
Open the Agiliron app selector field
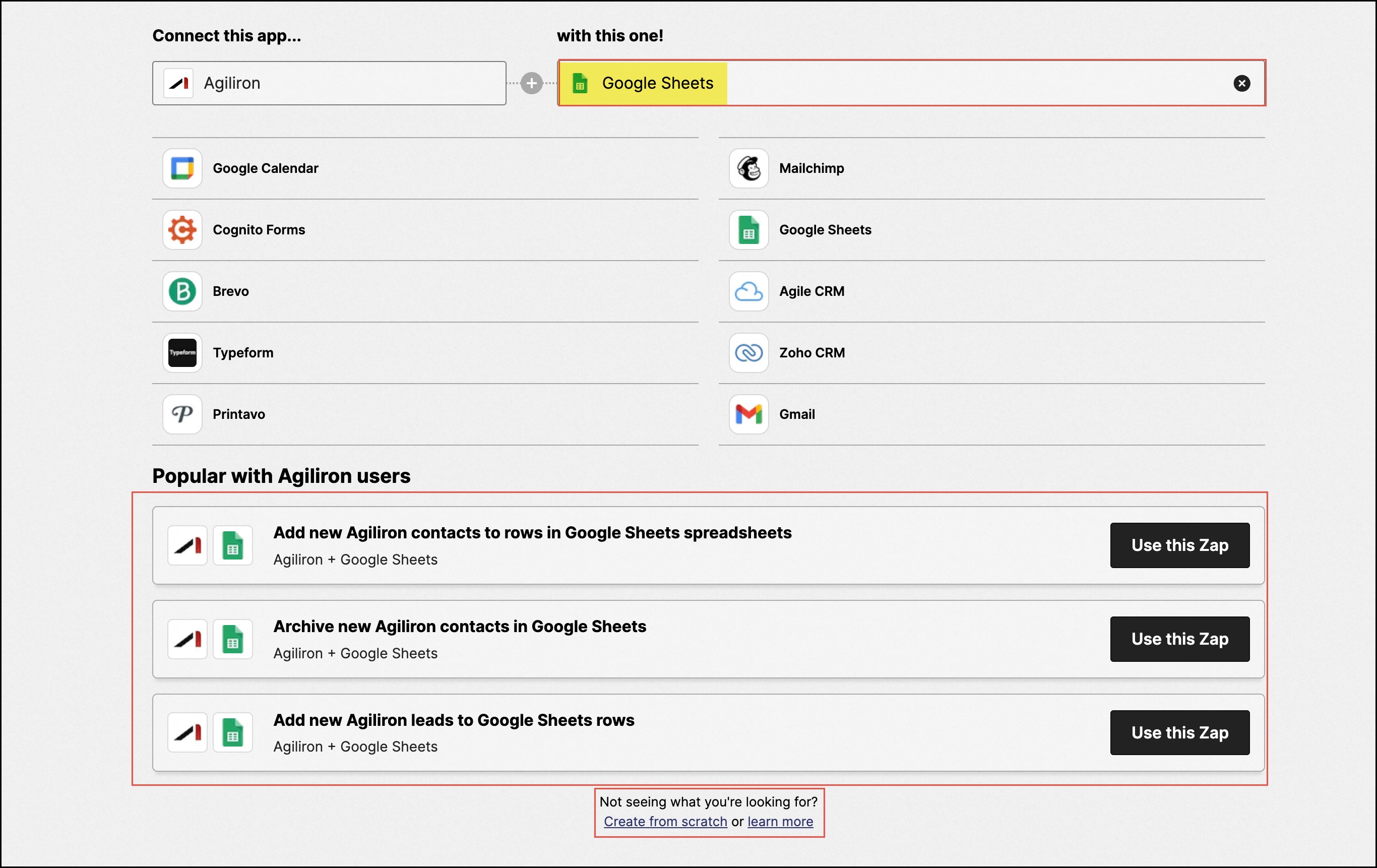(x=329, y=84)
